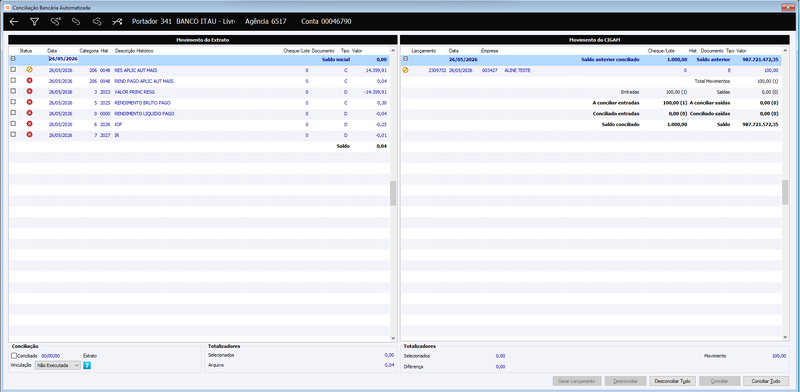Click the Cheque/Lote header in Extrato panel
The height and width of the screenshot is (392, 800).
(296, 51)
